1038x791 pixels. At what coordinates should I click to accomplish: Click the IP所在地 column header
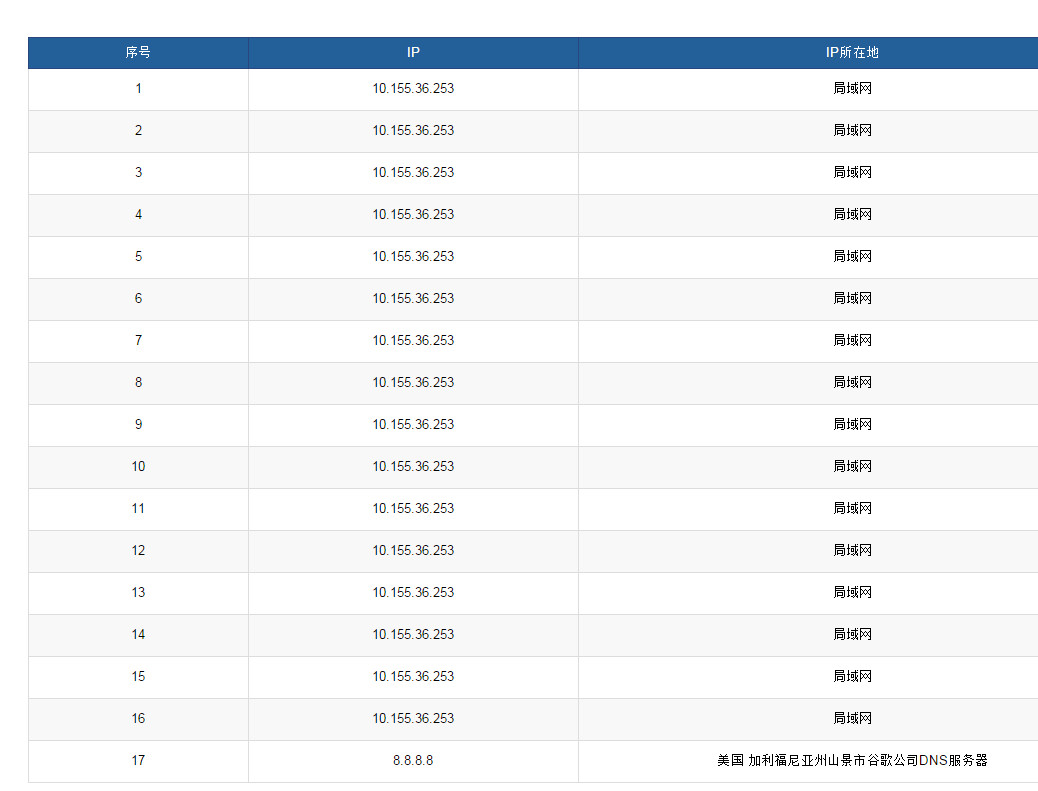pos(852,53)
